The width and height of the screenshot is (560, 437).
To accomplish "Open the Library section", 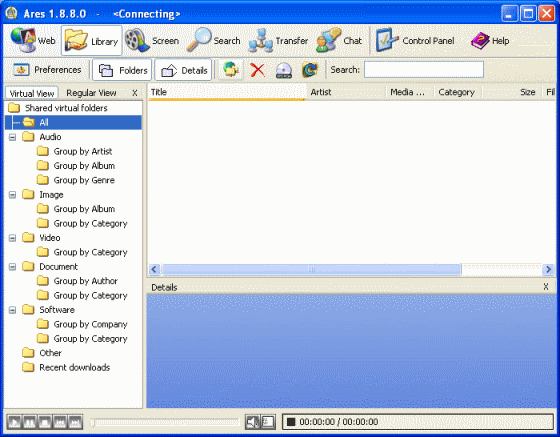I will (x=91, y=41).
